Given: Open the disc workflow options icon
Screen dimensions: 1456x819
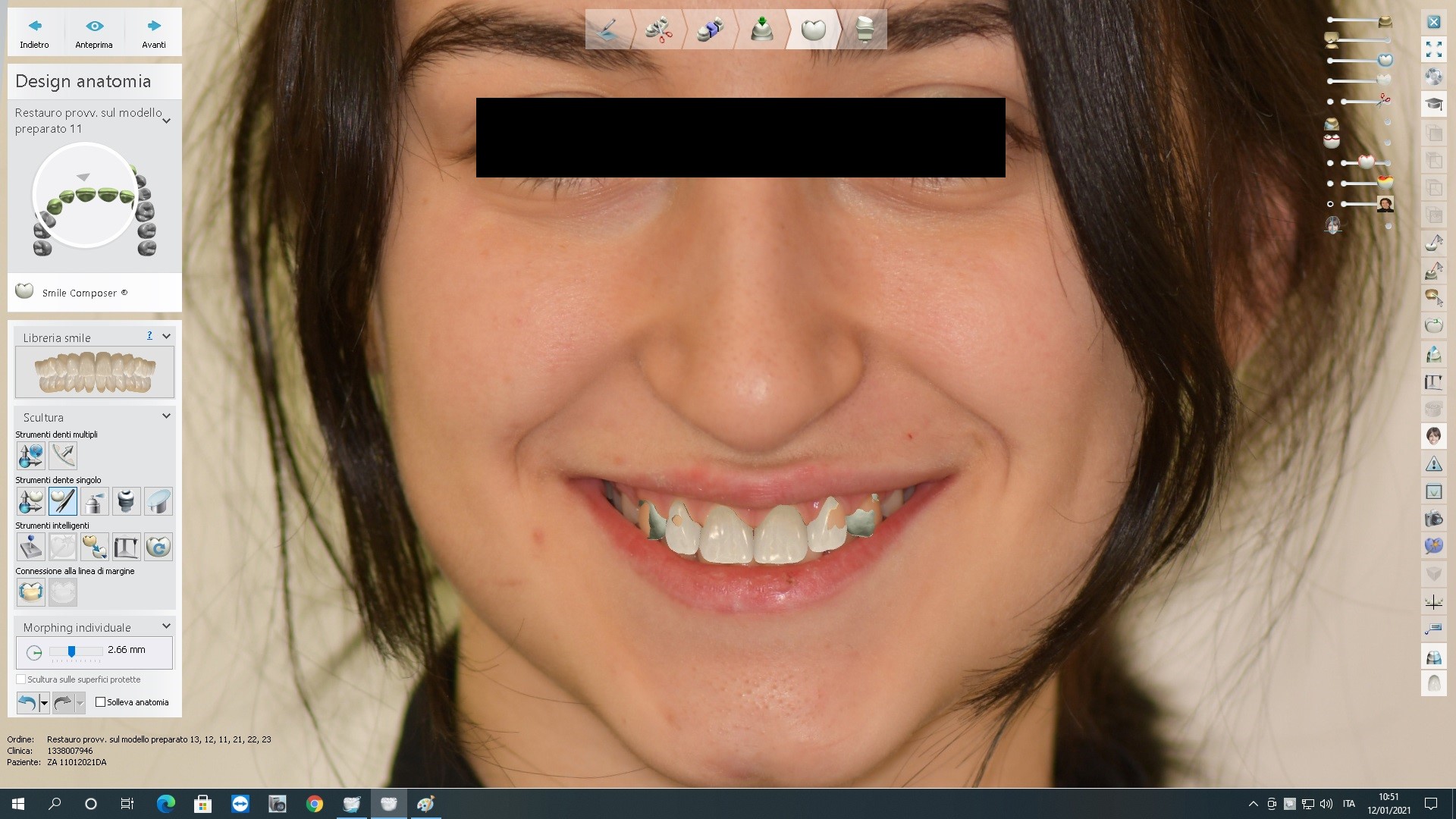Looking at the screenshot, I should [x=1433, y=77].
